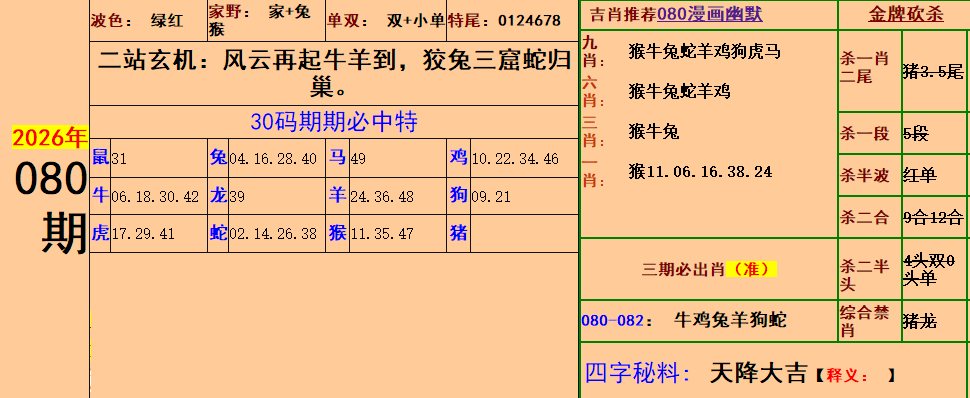
Task: Select numbers 02.14.26.38 for 蛇
Action: point(273,235)
